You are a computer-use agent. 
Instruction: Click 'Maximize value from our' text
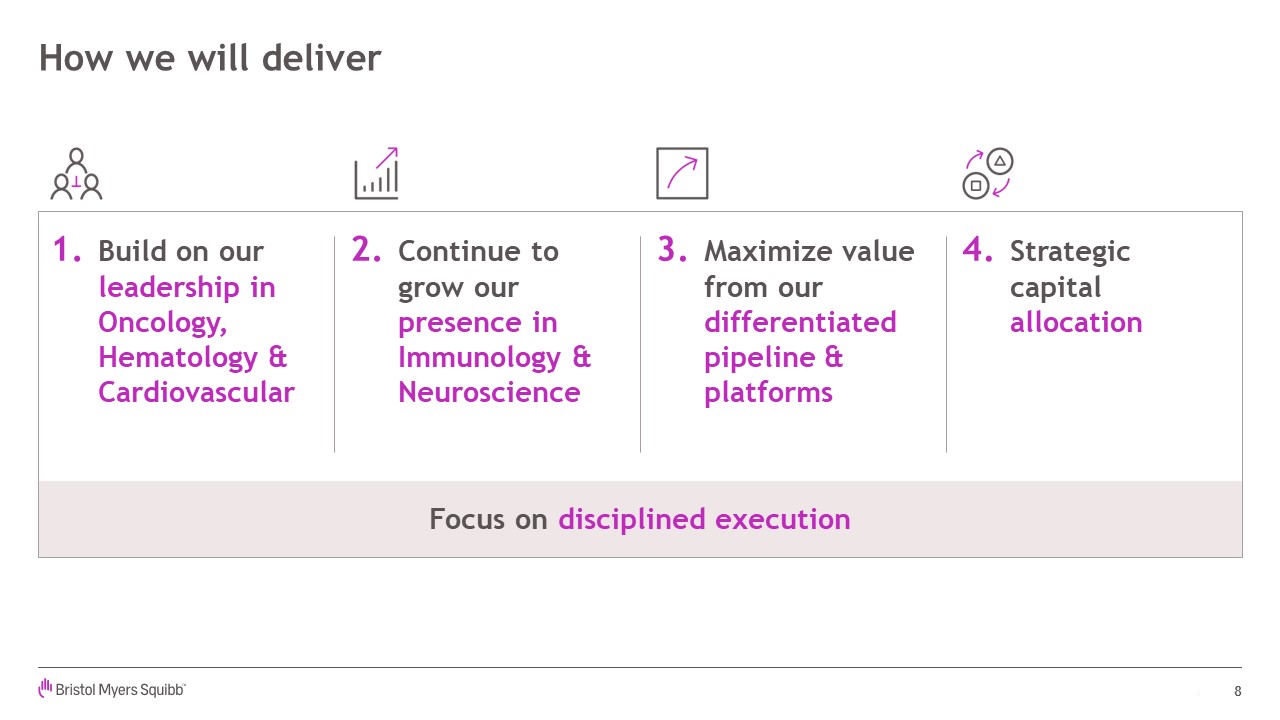pos(809,269)
